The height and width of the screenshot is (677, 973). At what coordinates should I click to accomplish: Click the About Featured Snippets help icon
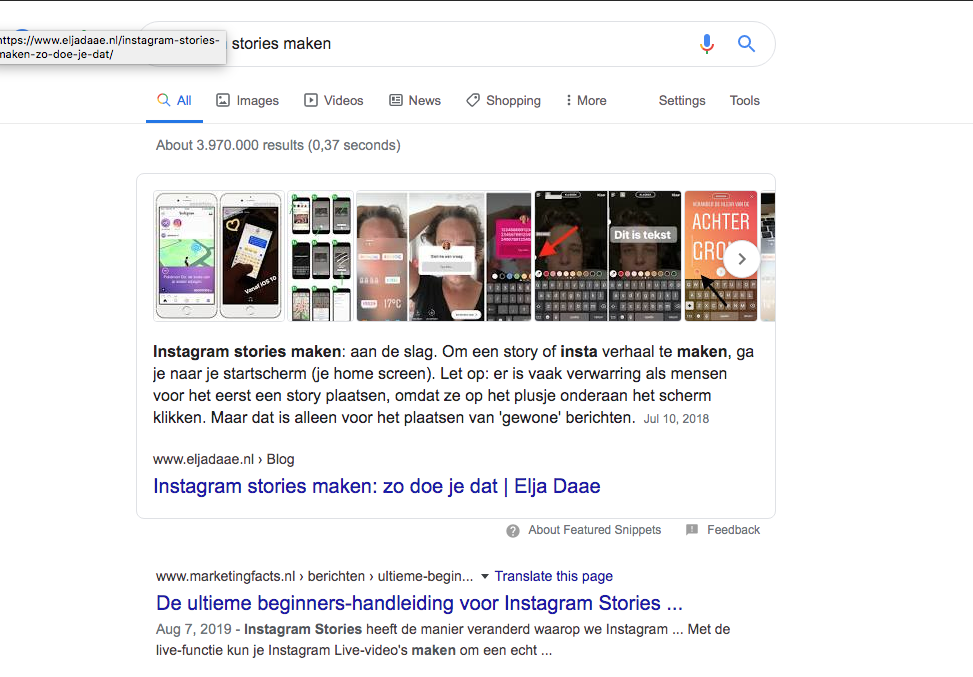[x=513, y=531]
